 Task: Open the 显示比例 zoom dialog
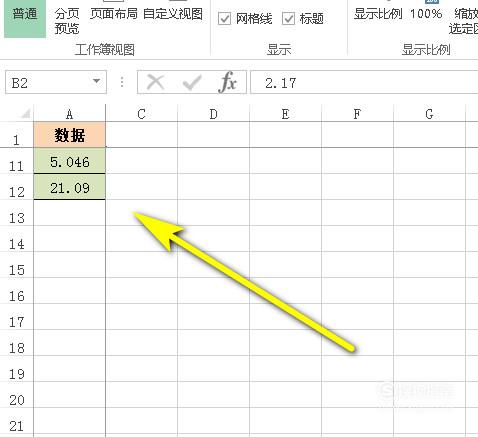(x=378, y=14)
